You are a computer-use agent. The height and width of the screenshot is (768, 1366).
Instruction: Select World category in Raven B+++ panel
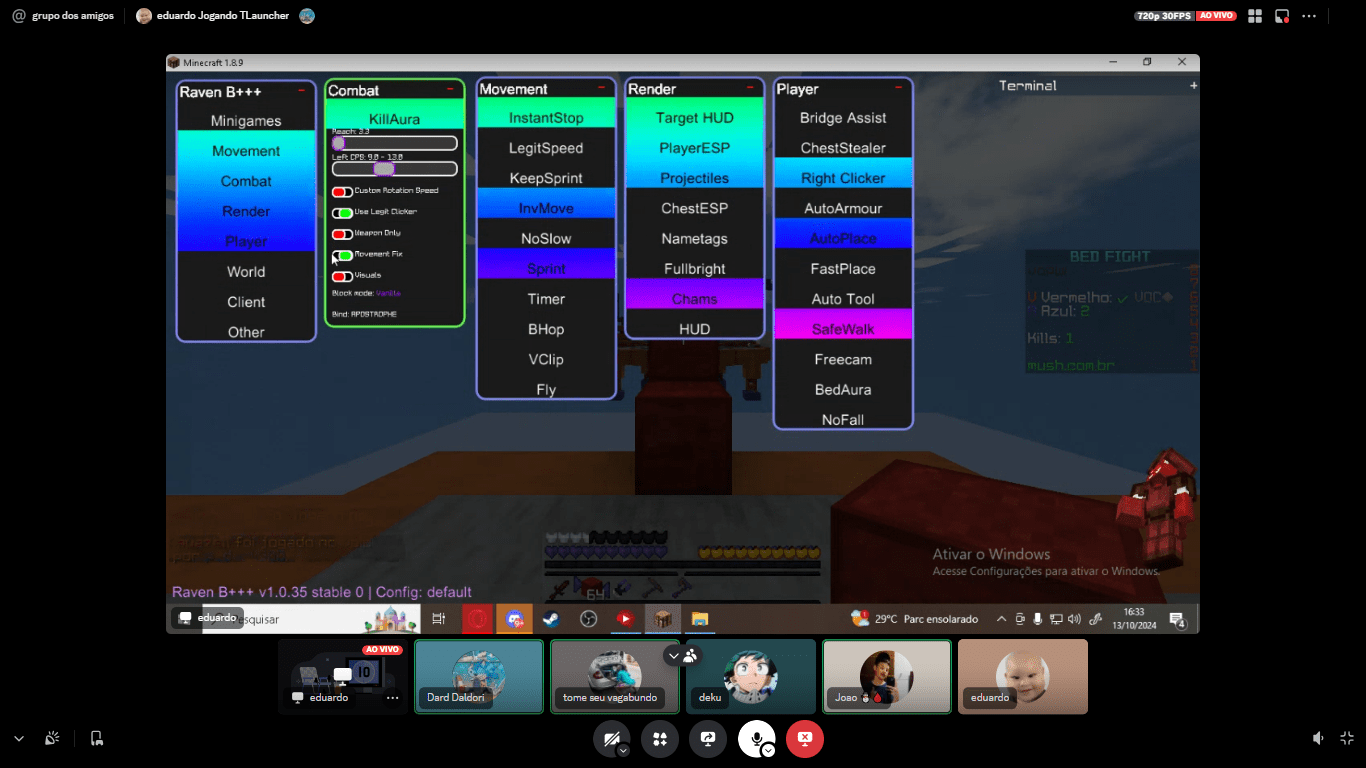pos(246,272)
